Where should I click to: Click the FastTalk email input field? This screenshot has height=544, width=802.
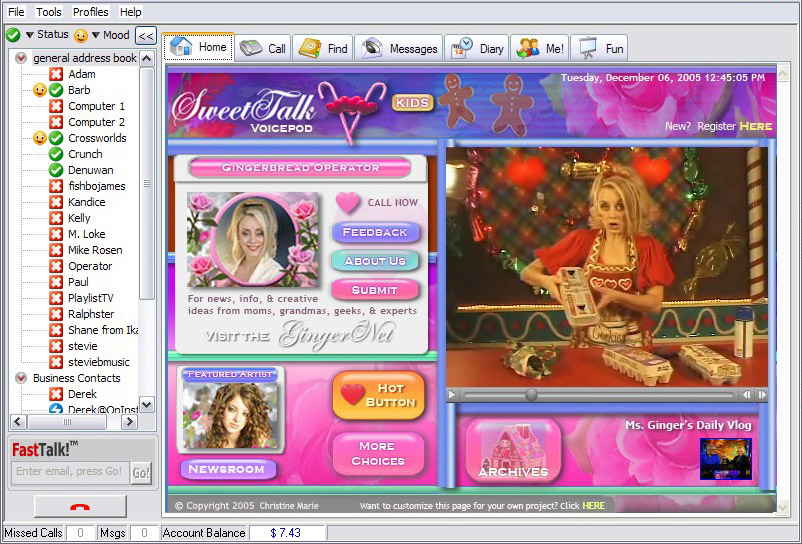click(x=70, y=472)
